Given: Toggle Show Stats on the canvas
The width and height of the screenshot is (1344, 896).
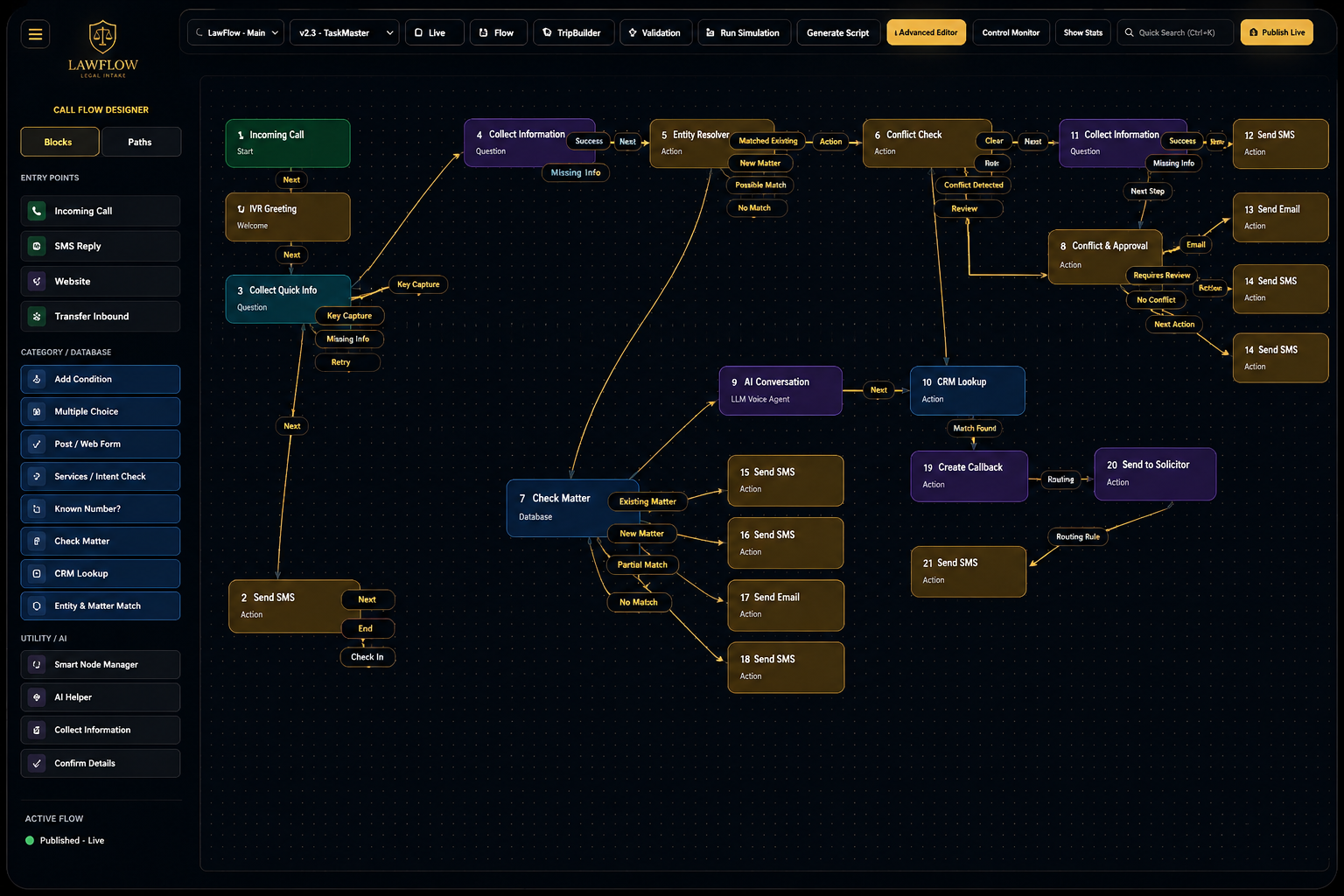Looking at the screenshot, I should 1083,32.
